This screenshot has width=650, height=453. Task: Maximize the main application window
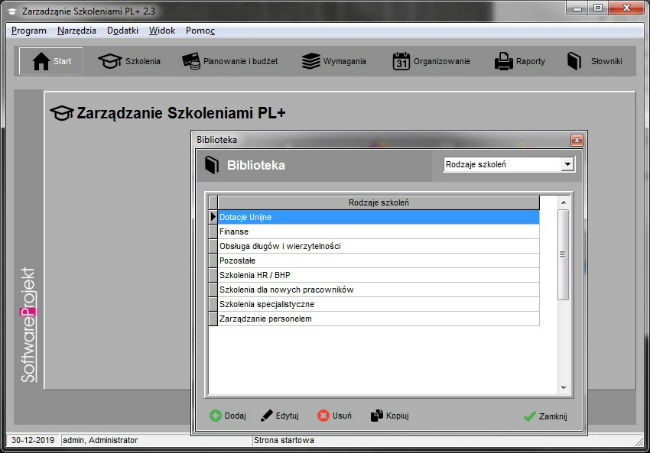coord(598,8)
